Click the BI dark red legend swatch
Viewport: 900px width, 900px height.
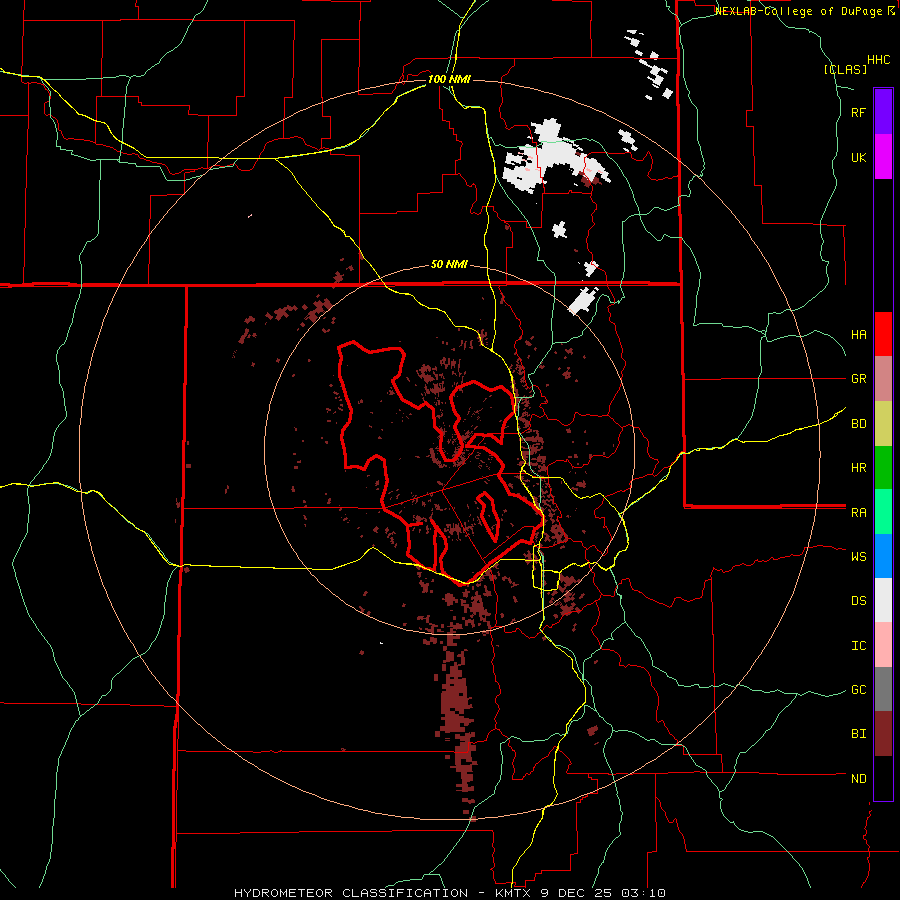tap(883, 734)
